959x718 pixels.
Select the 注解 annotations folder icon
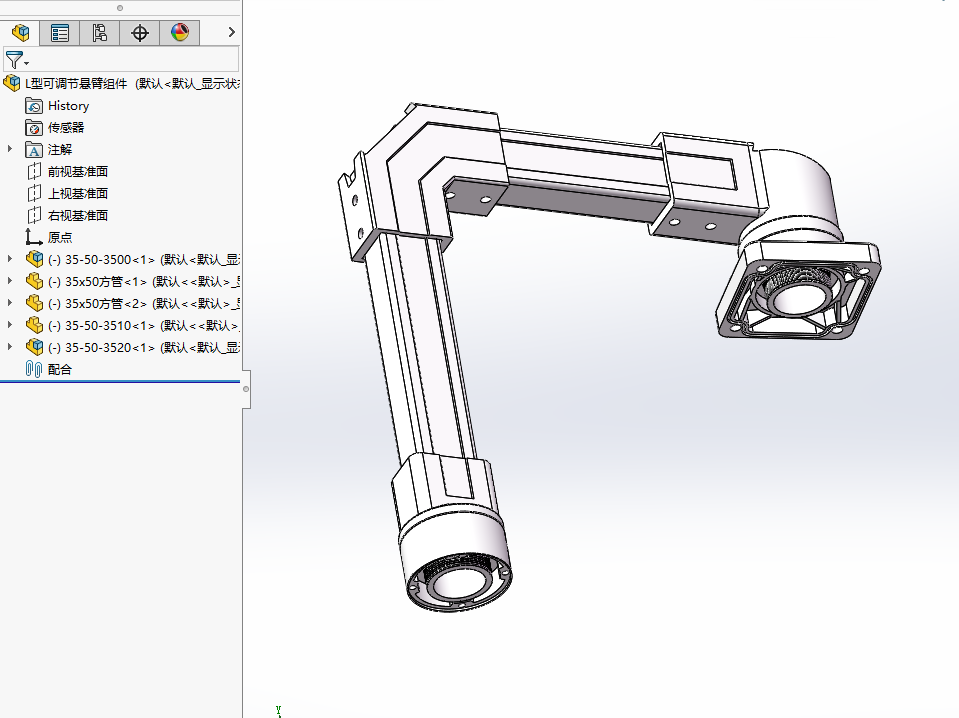pyautogui.click(x=34, y=150)
